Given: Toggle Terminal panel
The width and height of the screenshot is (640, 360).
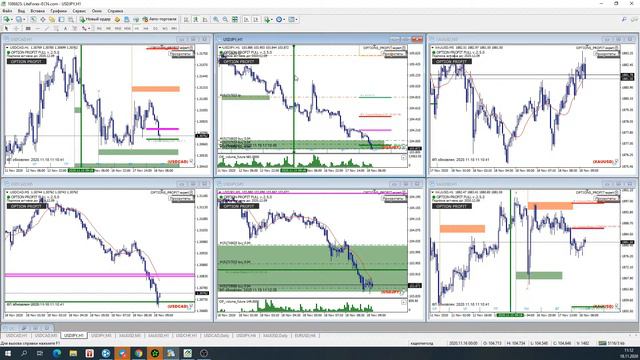Looking at the screenshot, I should [x=61, y=19].
